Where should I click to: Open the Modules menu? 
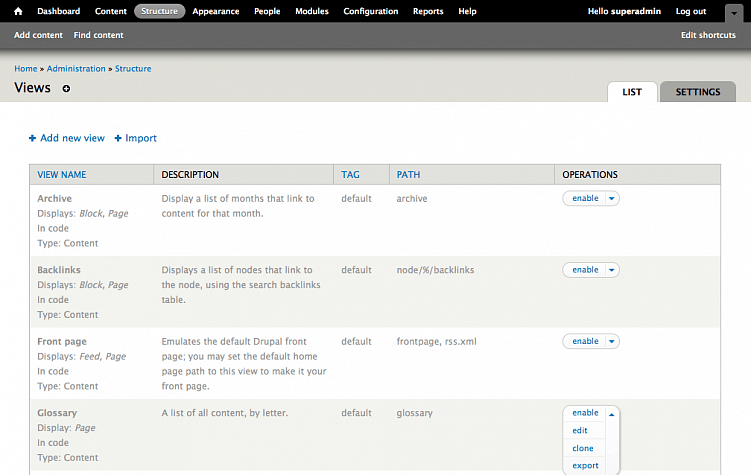click(312, 11)
